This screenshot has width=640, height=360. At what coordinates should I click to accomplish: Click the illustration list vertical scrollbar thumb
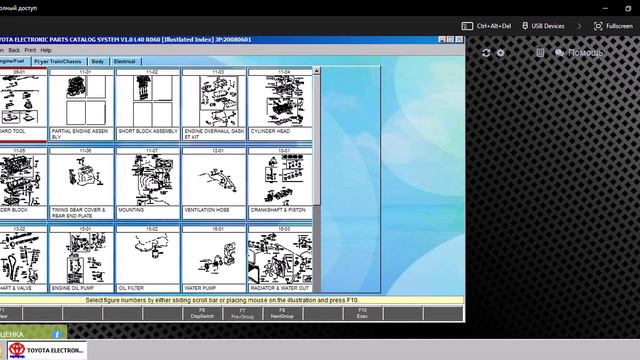pos(317,140)
